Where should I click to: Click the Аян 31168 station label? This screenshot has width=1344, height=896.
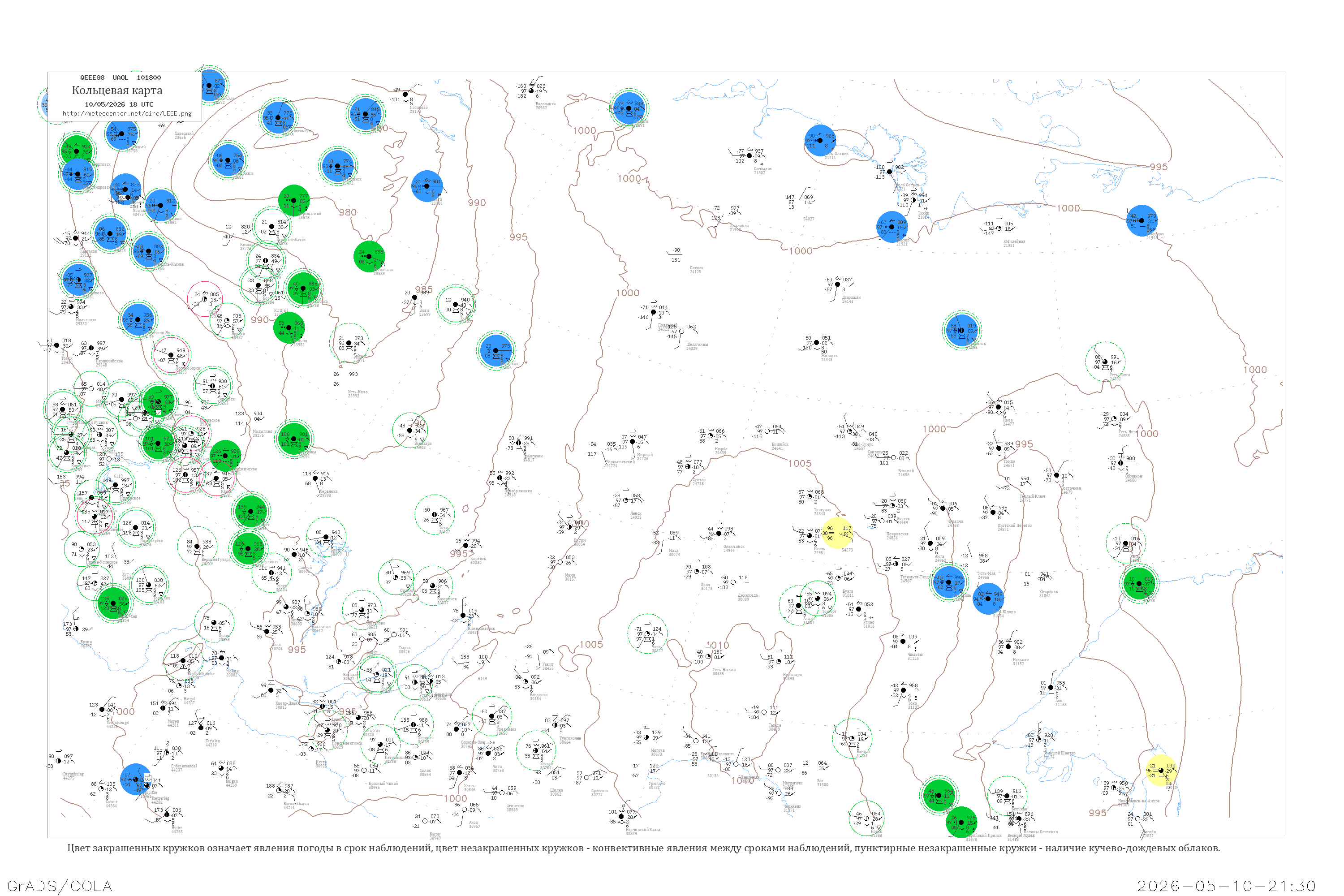click(x=1060, y=702)
